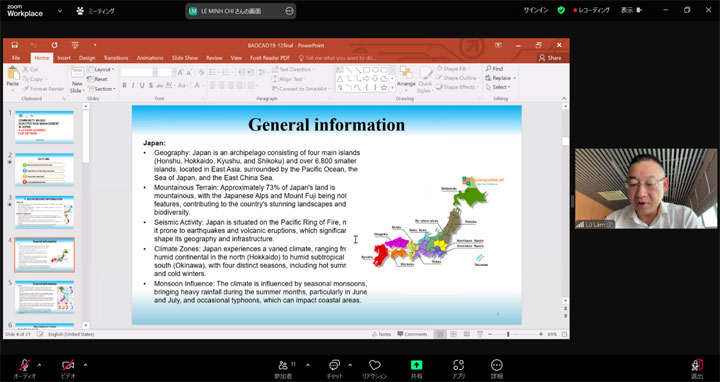Click the sign in link
720x382 pixels.
[536, 10]
